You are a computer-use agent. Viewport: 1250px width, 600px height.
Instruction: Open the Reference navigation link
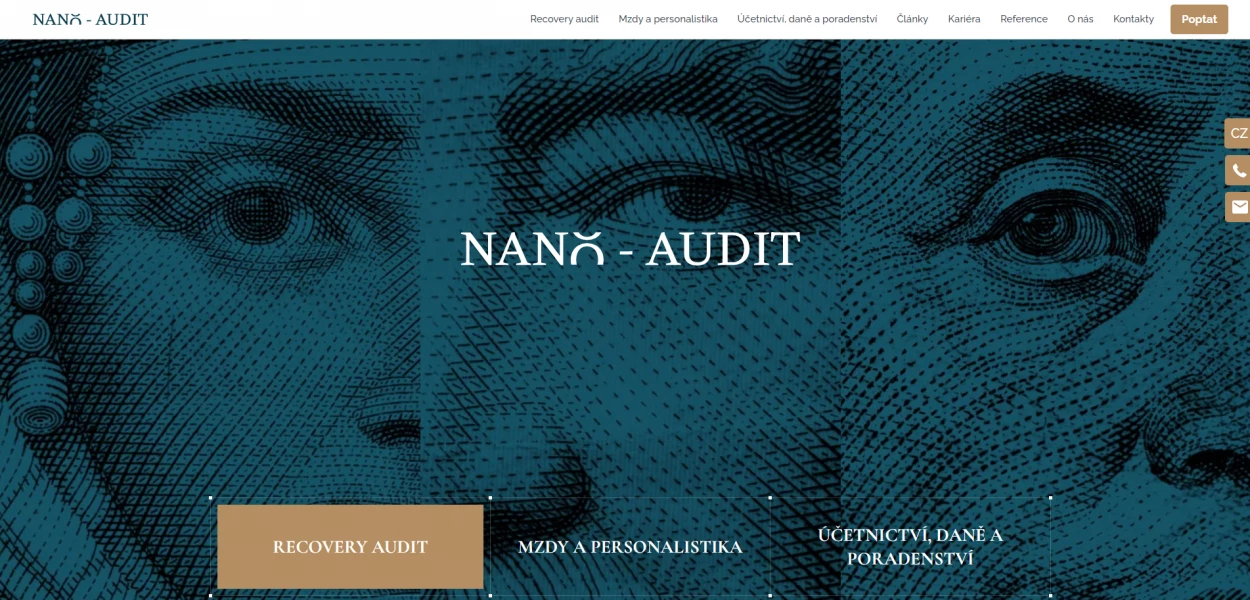pyautogui.click(x=1024, y=19)
